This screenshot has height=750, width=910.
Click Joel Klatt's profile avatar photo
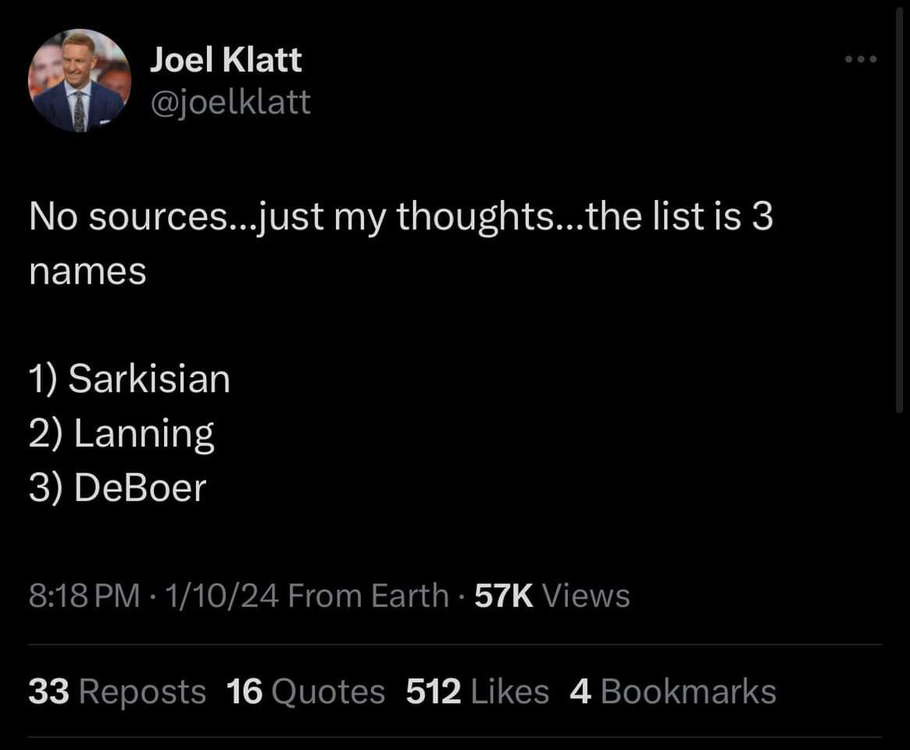pyautogui.click(x=80, y=80)
